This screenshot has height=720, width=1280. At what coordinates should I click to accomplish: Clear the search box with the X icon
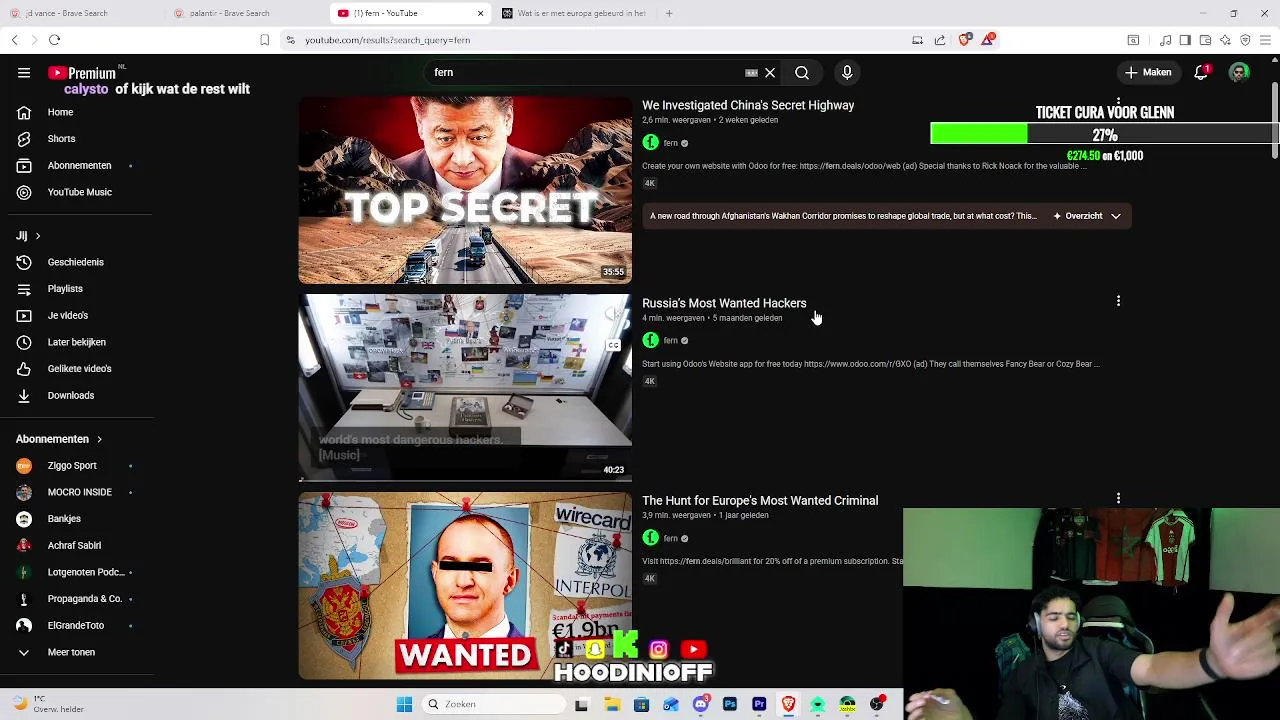pos(770,73)
